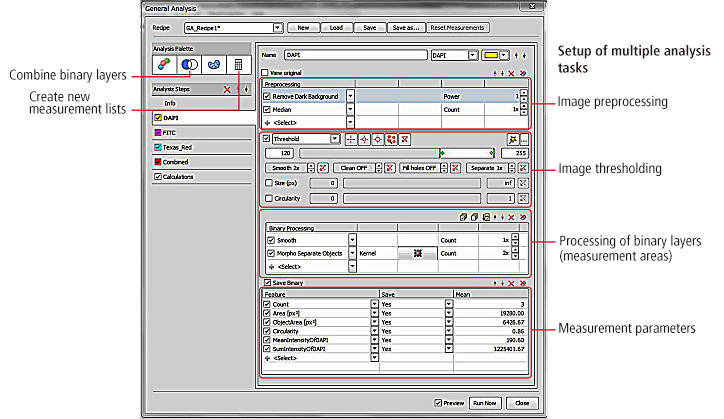Image resolution: width=724 pixels, height=419 pixels.
Task: Enable the View original checkbox
Action: point(264,73)
